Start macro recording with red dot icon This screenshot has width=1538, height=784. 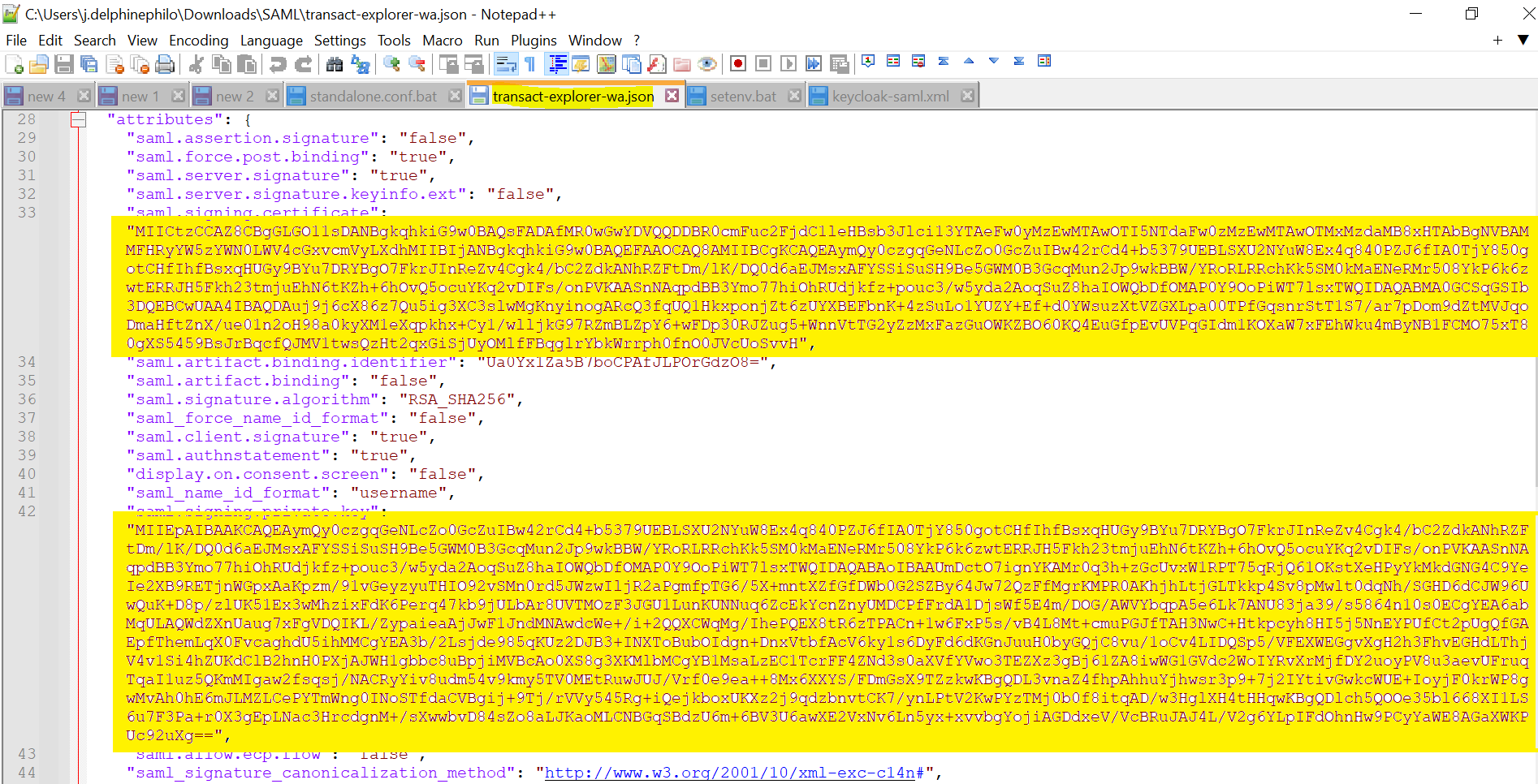pos(737,63)
